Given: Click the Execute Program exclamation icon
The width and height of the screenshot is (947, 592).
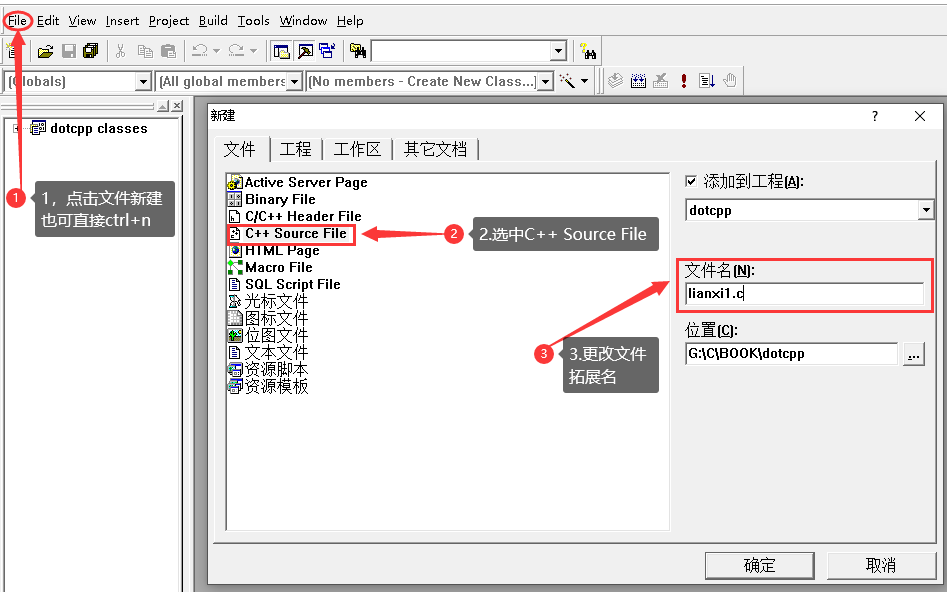Looking at the screenshot, I should 683,81.
